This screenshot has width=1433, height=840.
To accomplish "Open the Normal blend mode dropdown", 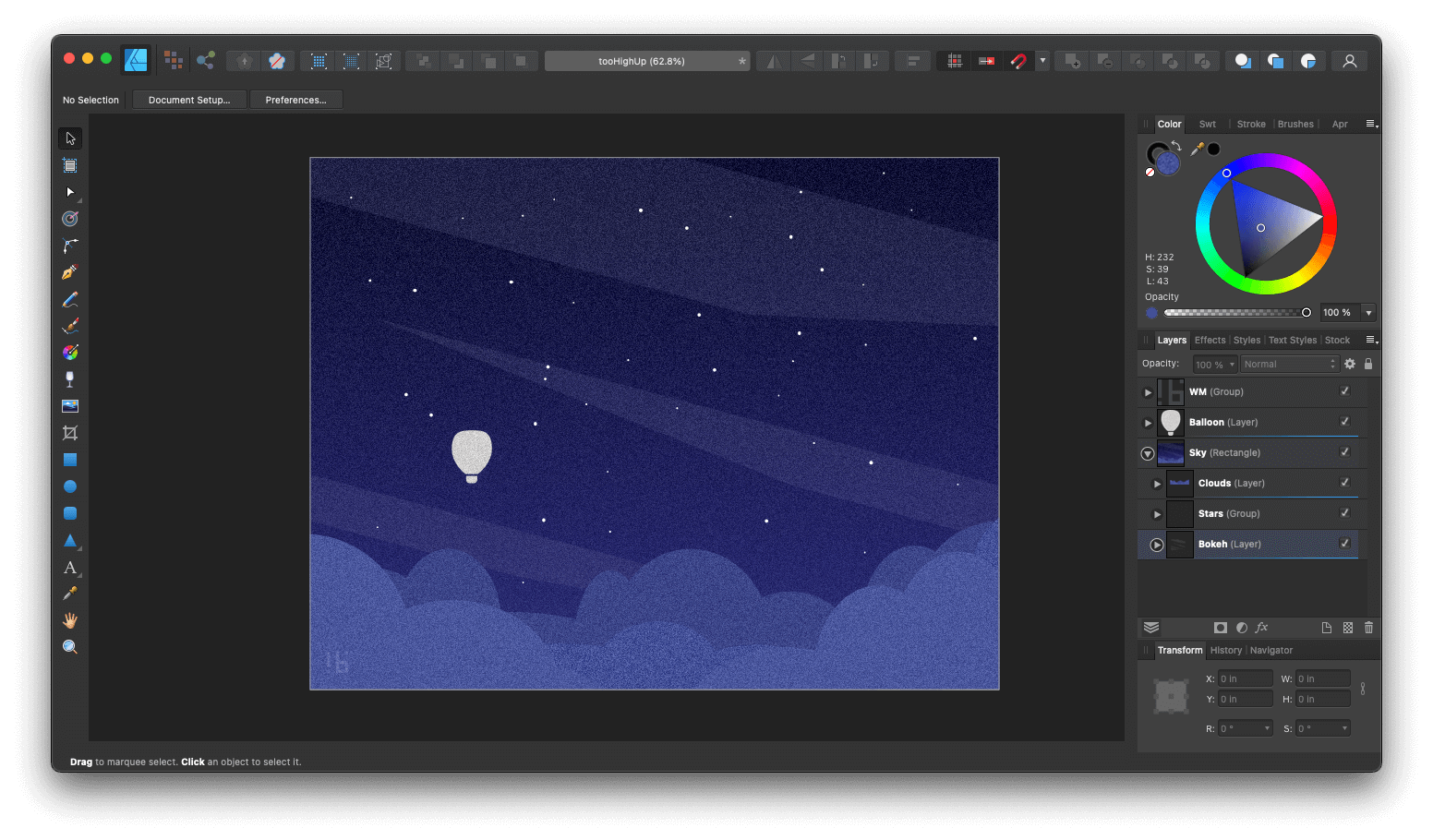I will pos(1289,363).
